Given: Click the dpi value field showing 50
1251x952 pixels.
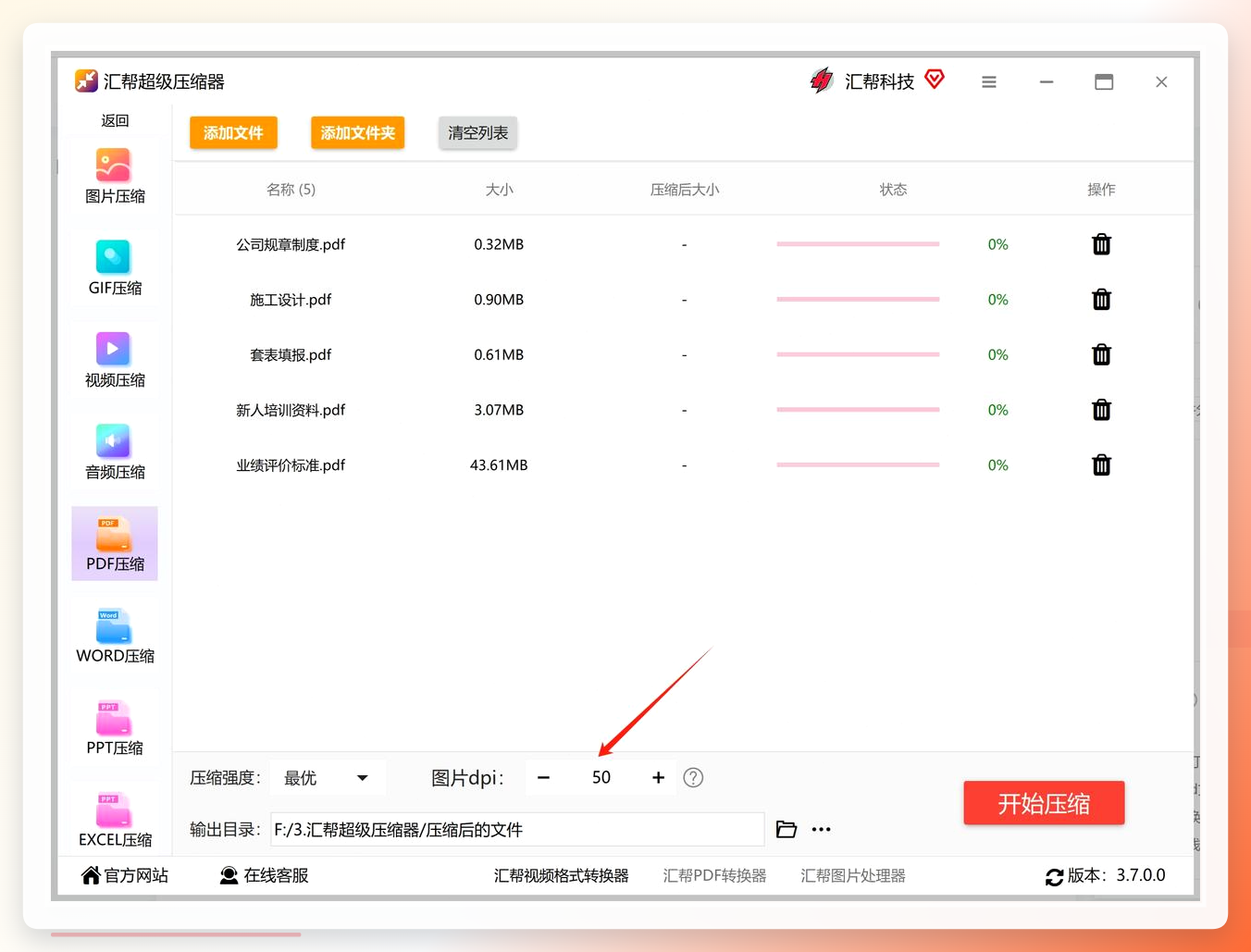Looking at the screenshot, I should coord(601,778).
